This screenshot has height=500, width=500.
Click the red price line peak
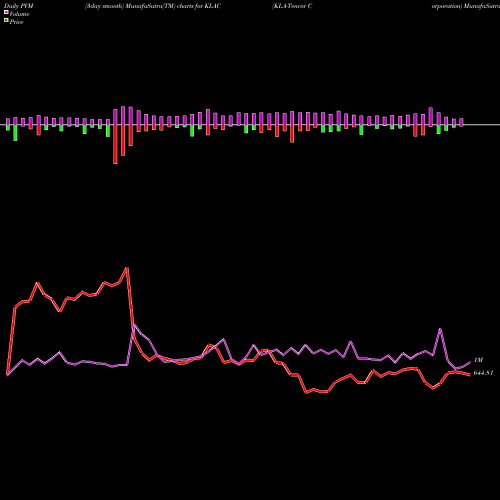tap(127, 268)
